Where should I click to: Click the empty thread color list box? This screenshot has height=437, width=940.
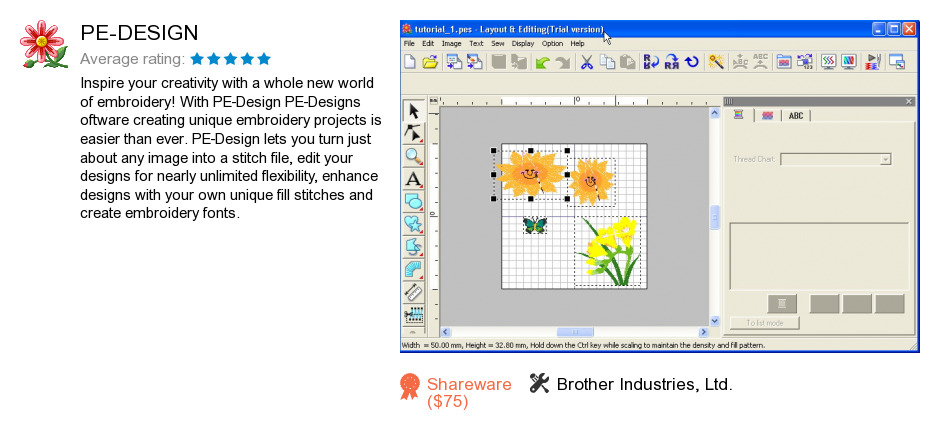pos(819,256)
